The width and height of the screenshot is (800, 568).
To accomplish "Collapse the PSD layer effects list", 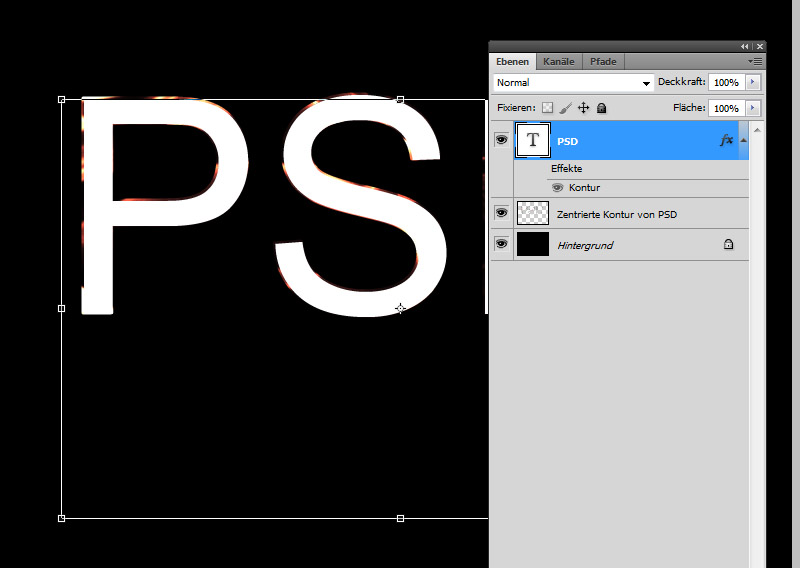I will pyautogui.click(x=743, y=141).
